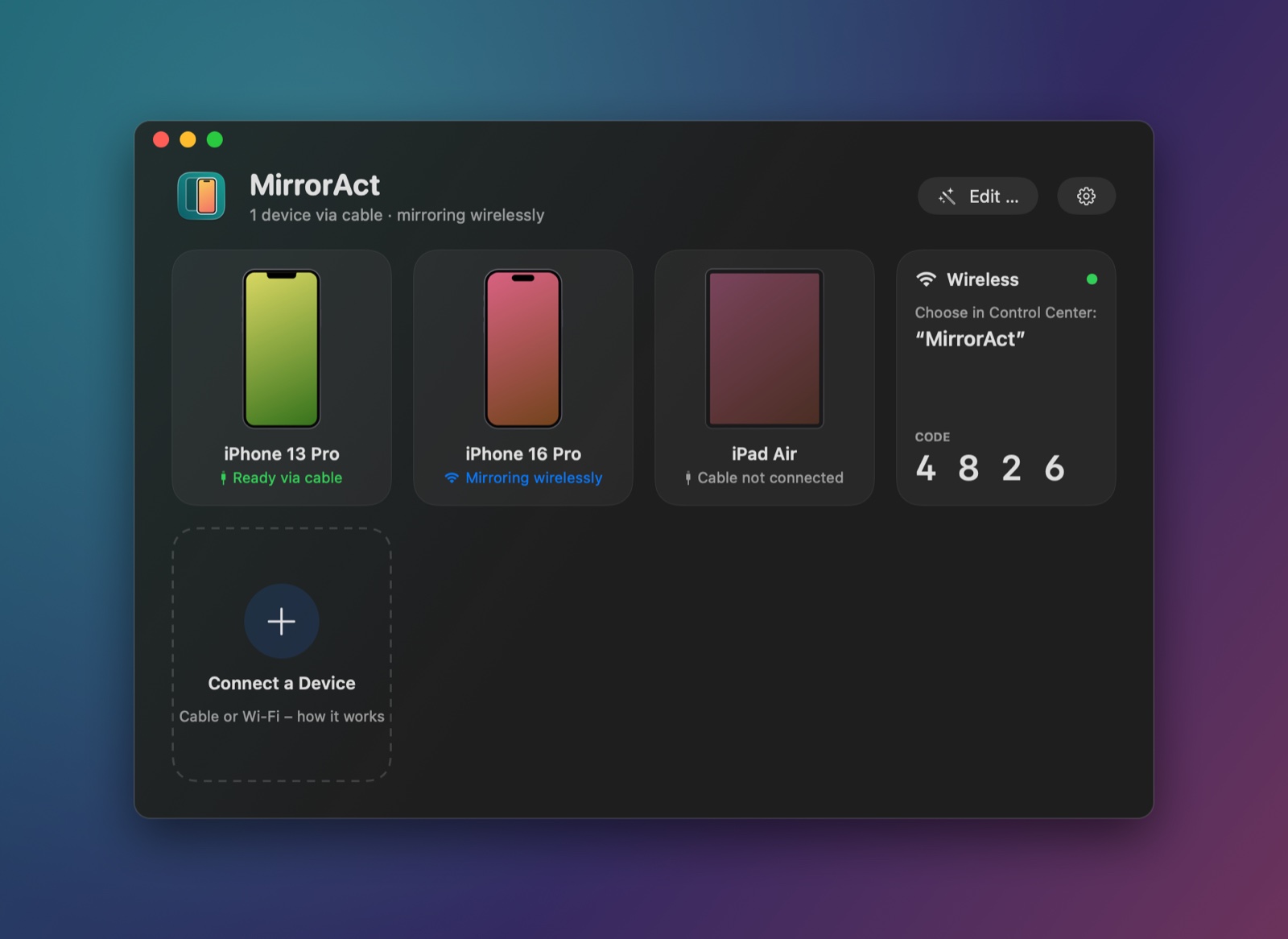Maximize the window with the green button
This screenshot has height=939, width=1288.
pos(215,139)
